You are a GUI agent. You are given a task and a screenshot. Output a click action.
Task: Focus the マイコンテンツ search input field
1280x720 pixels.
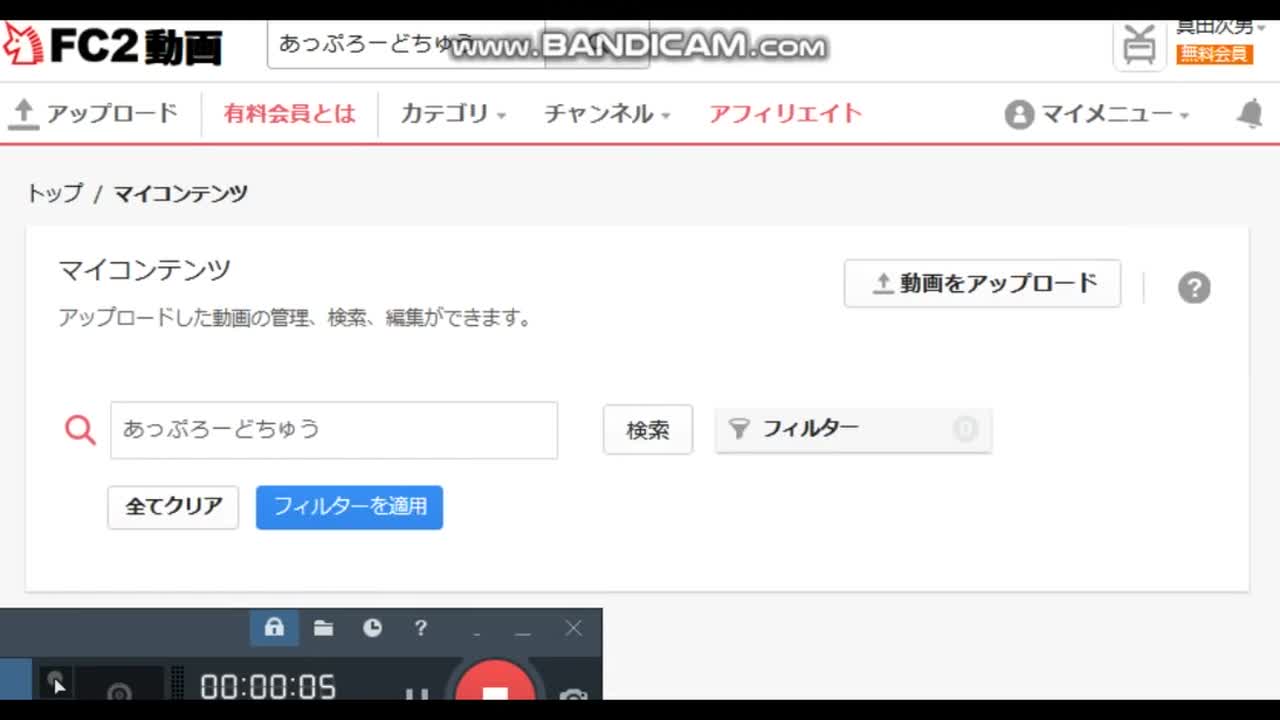(x=334, y=430)
